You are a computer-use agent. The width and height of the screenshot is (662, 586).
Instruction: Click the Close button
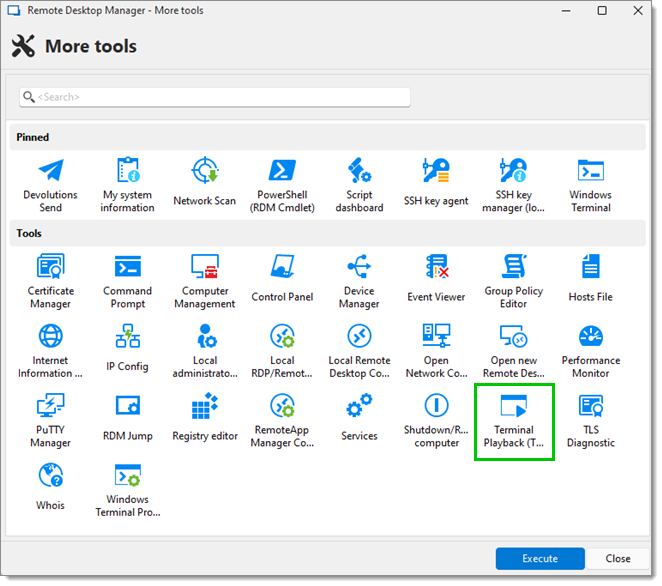click(618, 559)
